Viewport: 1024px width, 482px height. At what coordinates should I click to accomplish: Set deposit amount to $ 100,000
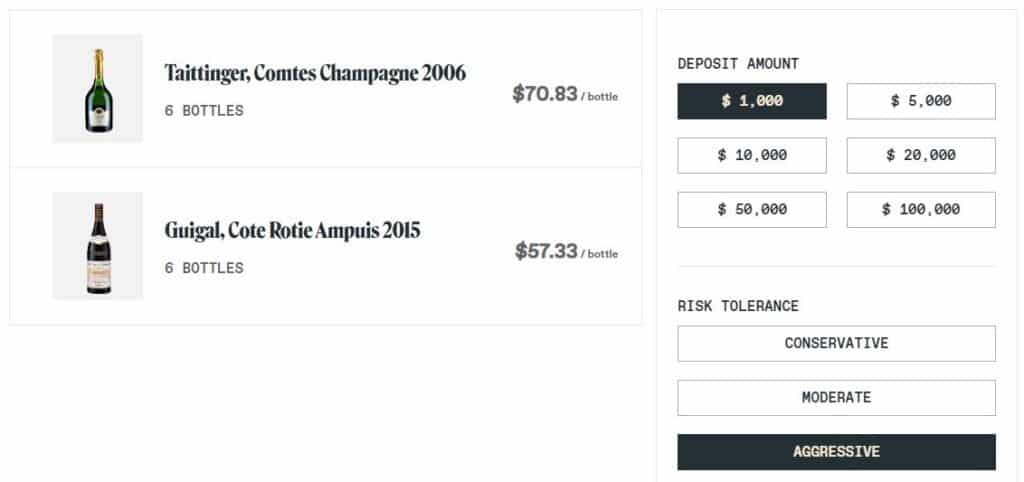click(921, 209)
